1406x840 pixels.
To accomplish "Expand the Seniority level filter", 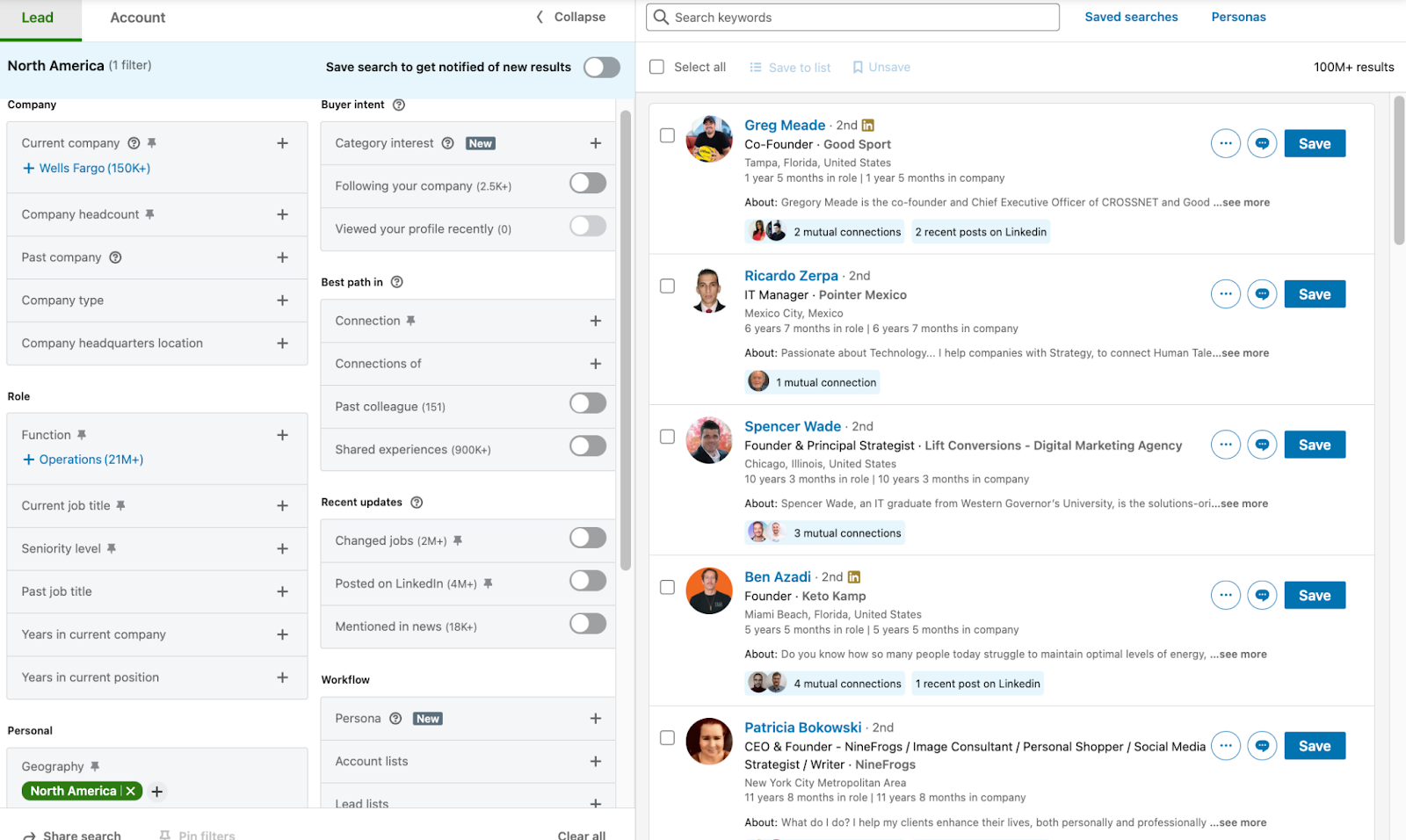I will click(x=282, y=549).
